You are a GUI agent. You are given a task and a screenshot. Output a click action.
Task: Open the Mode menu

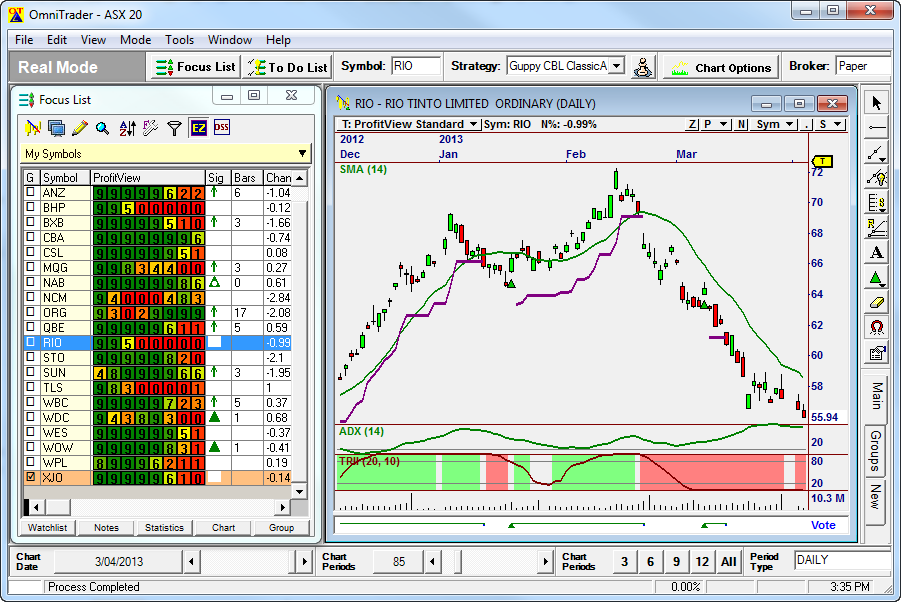coord(136,40)
